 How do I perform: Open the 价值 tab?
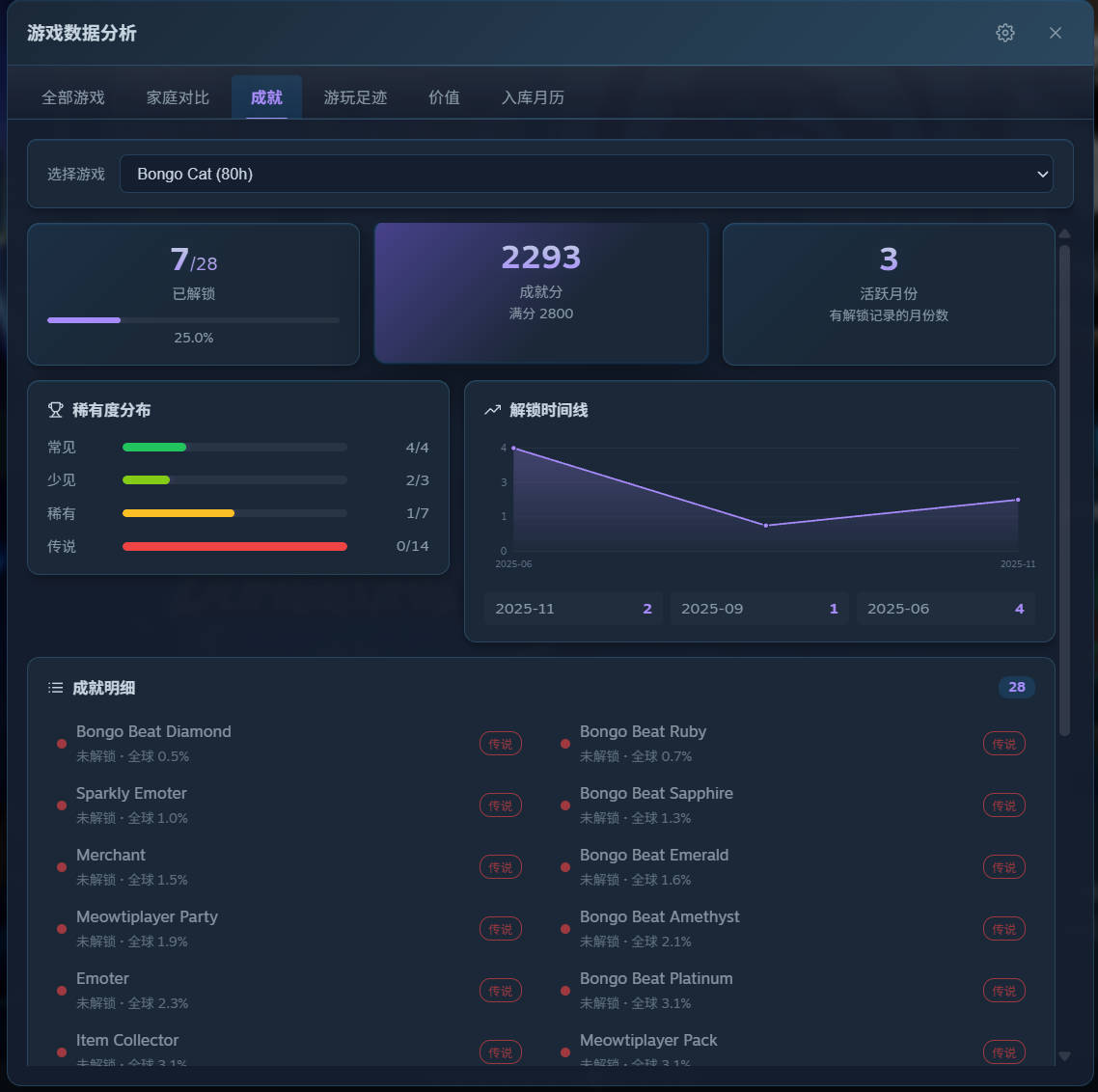pos(444,97)
